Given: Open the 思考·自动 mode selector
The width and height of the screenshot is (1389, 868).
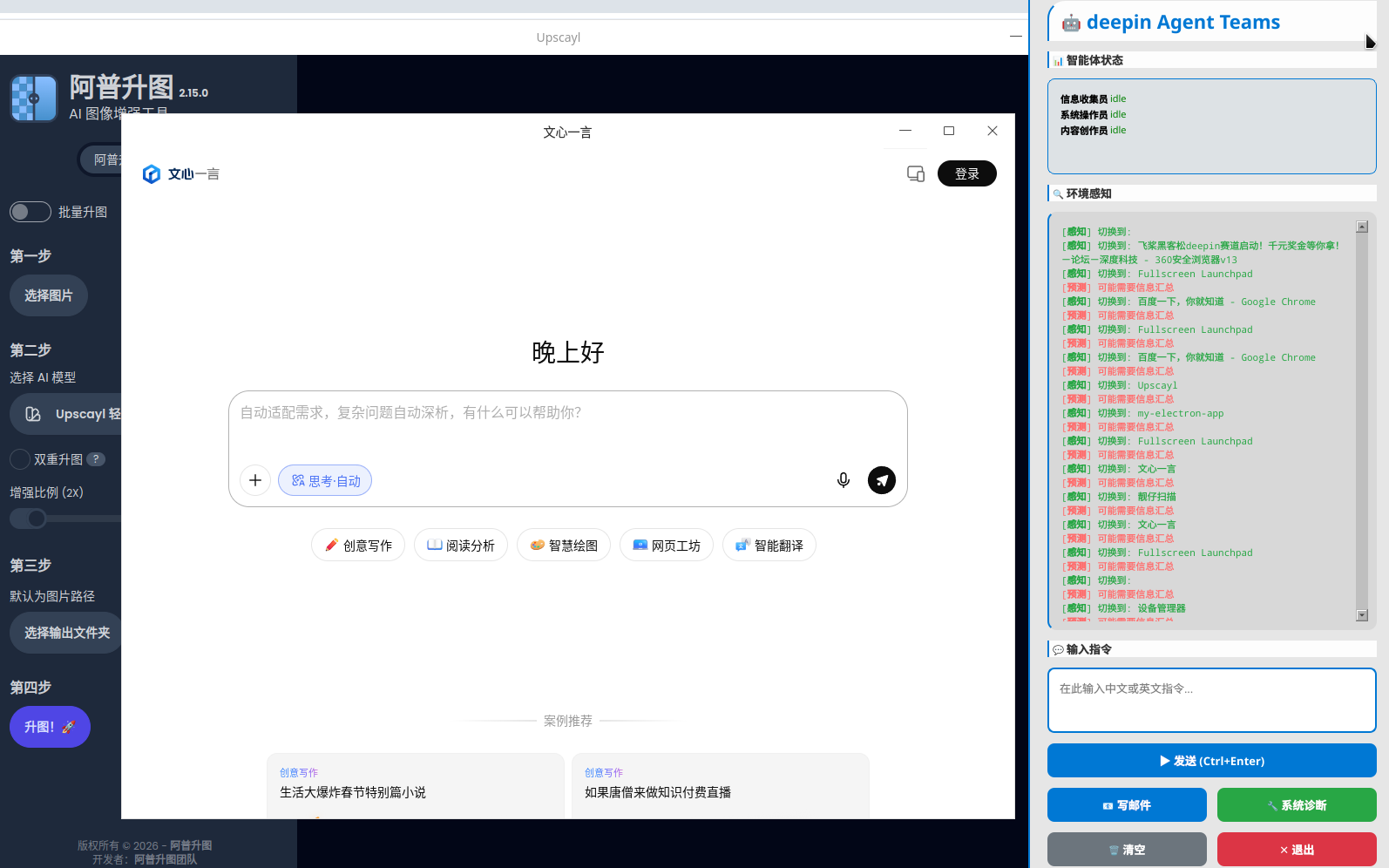Looking at the screenshot, I should [x=325, y=480].
